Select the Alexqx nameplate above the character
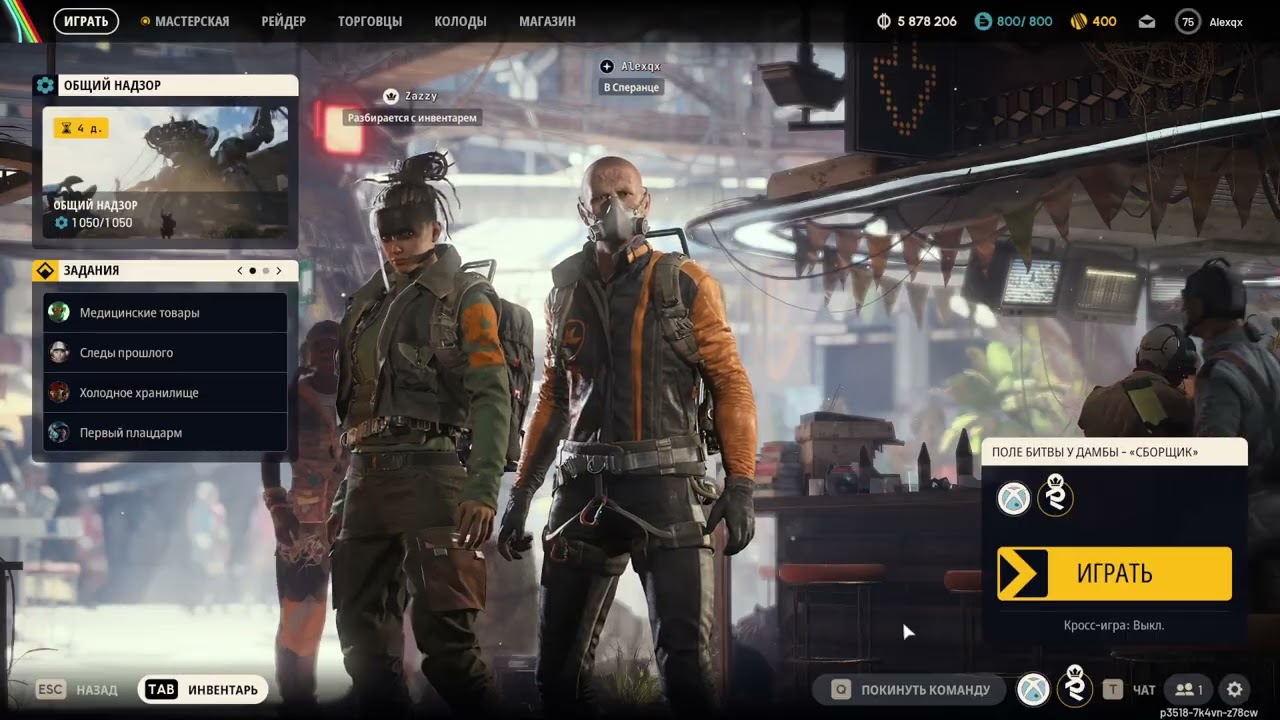 [x=641, y=66]
